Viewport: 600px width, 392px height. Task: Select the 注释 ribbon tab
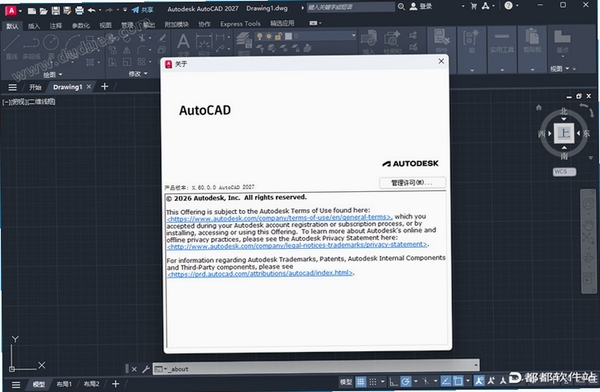[x=55, y=26]
